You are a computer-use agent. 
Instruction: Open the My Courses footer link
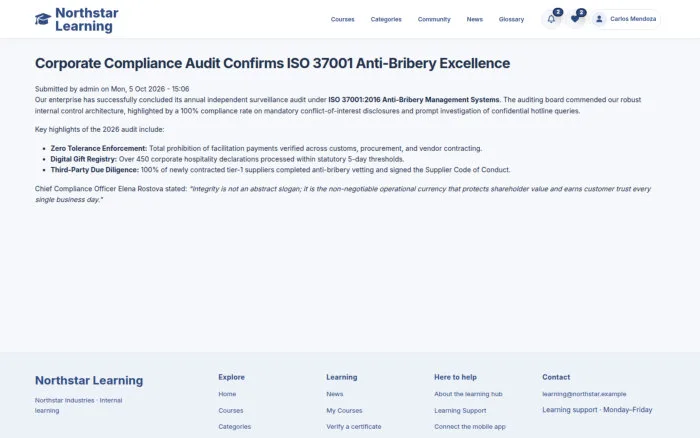(x=344, y=410)
